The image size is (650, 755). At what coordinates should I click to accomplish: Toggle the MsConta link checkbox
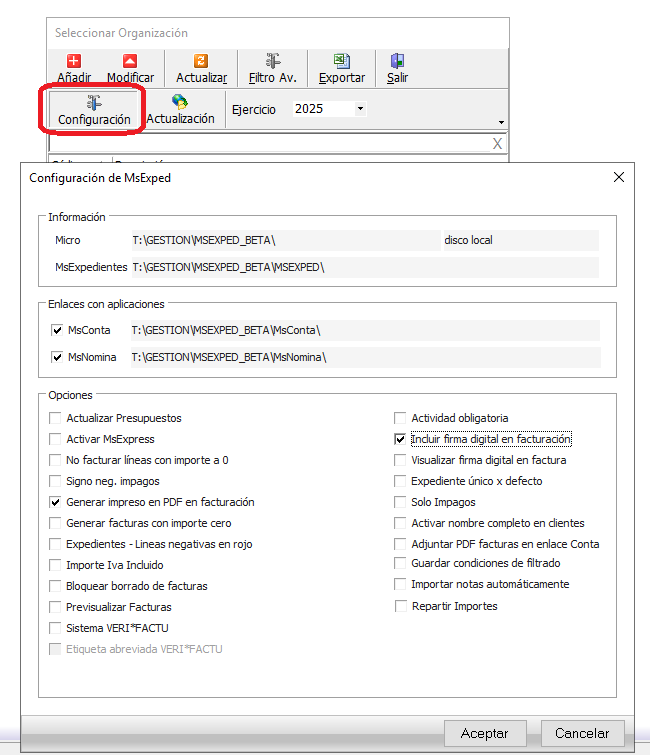(x=57, y=330)
